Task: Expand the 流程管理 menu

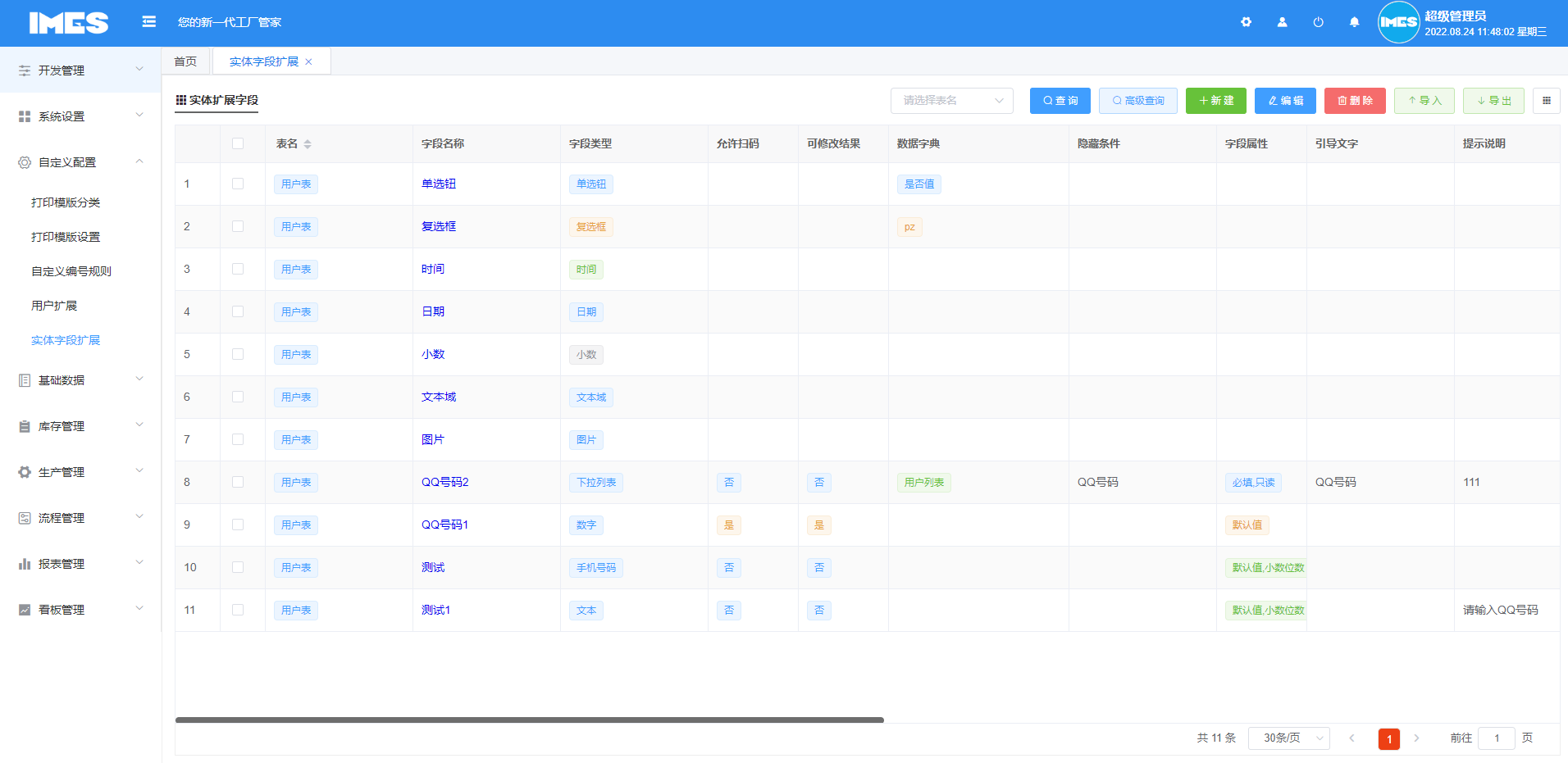Action: (x=80, y=518)
